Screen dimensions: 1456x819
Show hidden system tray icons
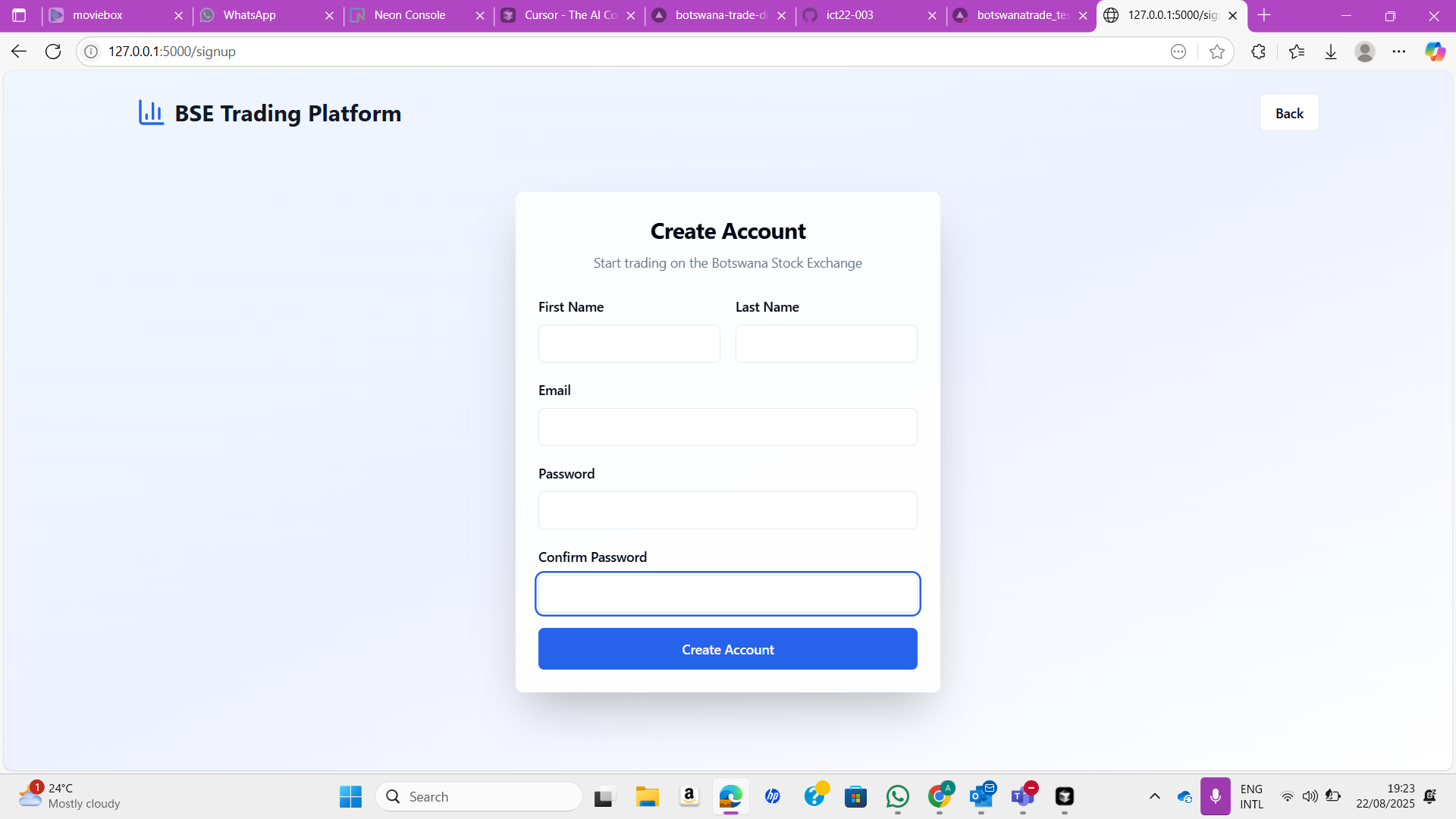click(x=1154, y=796)
